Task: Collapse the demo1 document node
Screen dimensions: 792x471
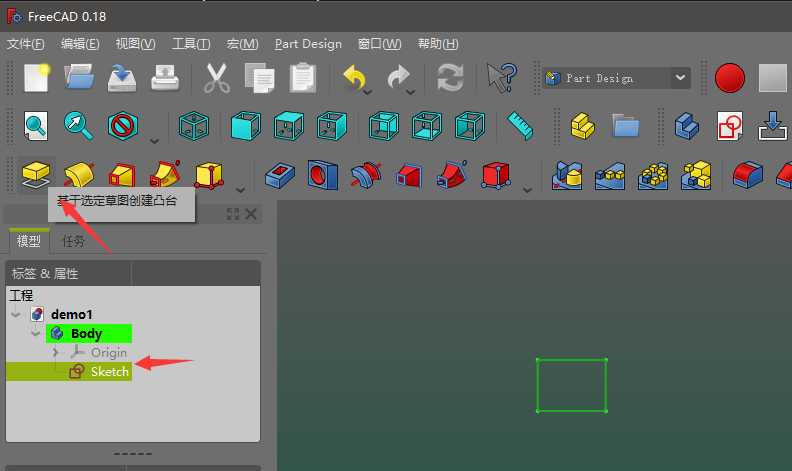Action: click(16, 314)
